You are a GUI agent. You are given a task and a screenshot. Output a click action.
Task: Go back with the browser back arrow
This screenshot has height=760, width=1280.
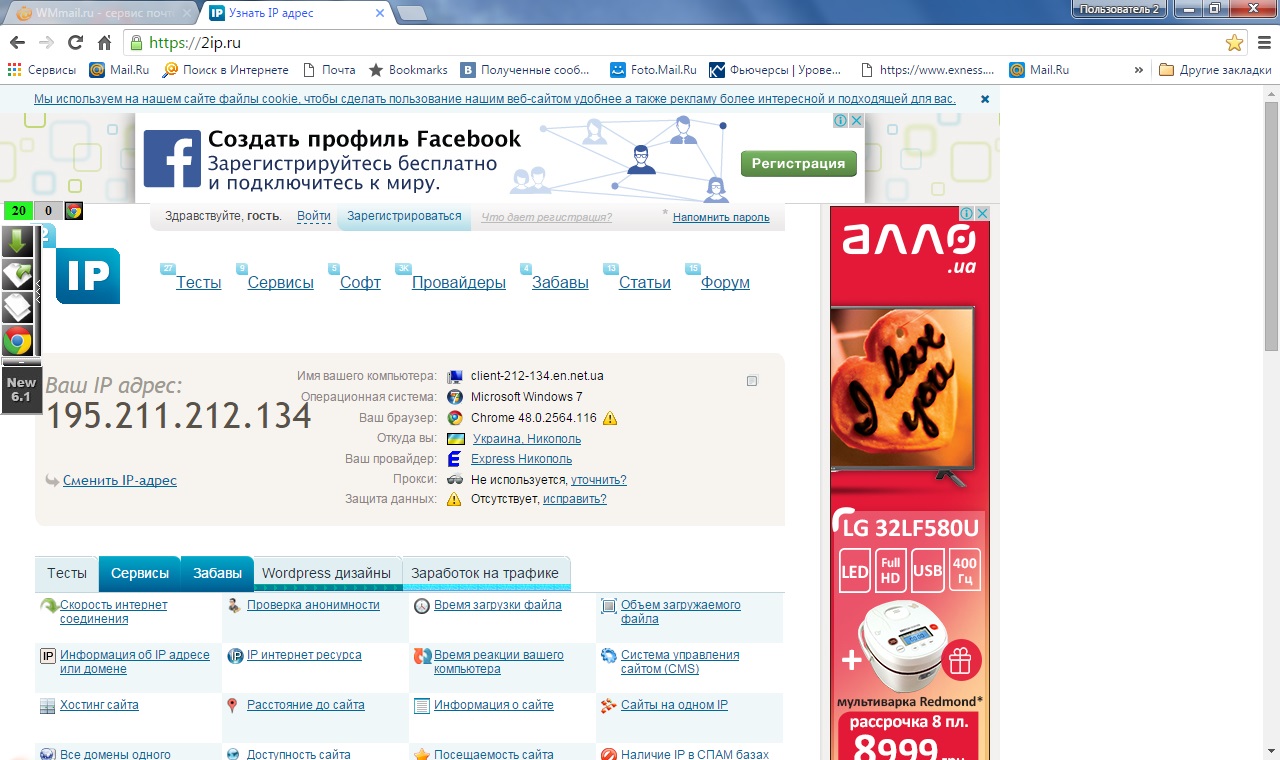pos(17,43)
